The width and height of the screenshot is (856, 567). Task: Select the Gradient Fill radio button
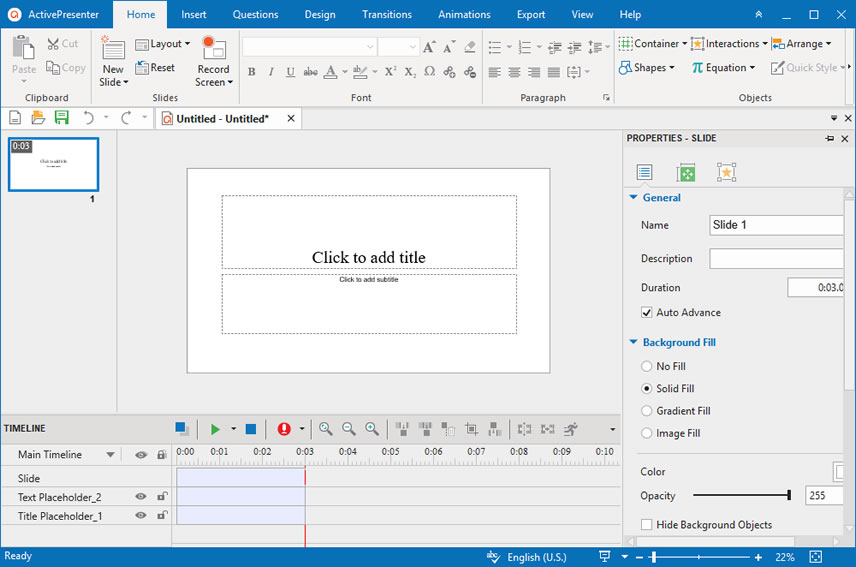[x=647, y=411]
